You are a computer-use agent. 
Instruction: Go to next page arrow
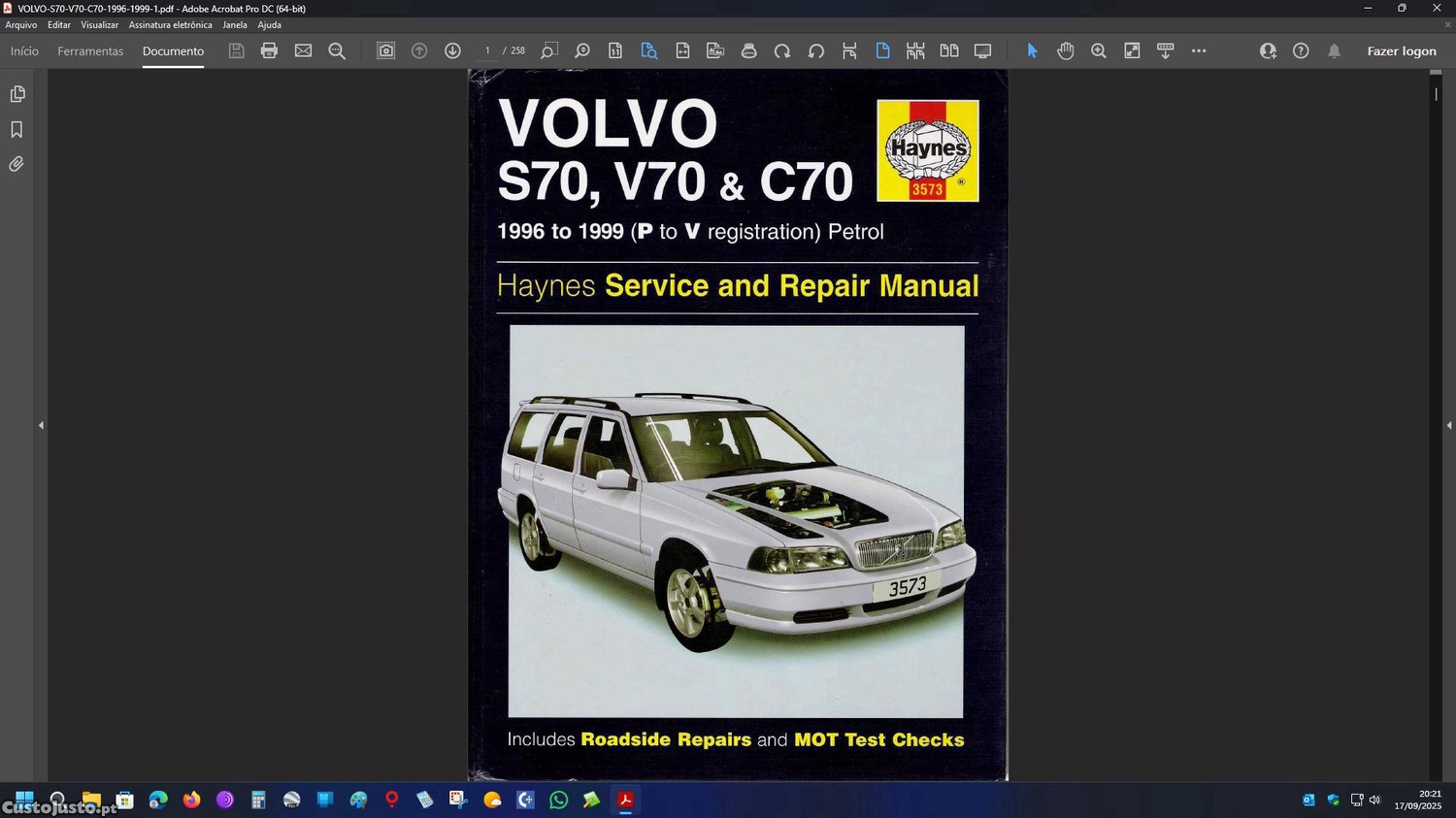click(452, 51)
